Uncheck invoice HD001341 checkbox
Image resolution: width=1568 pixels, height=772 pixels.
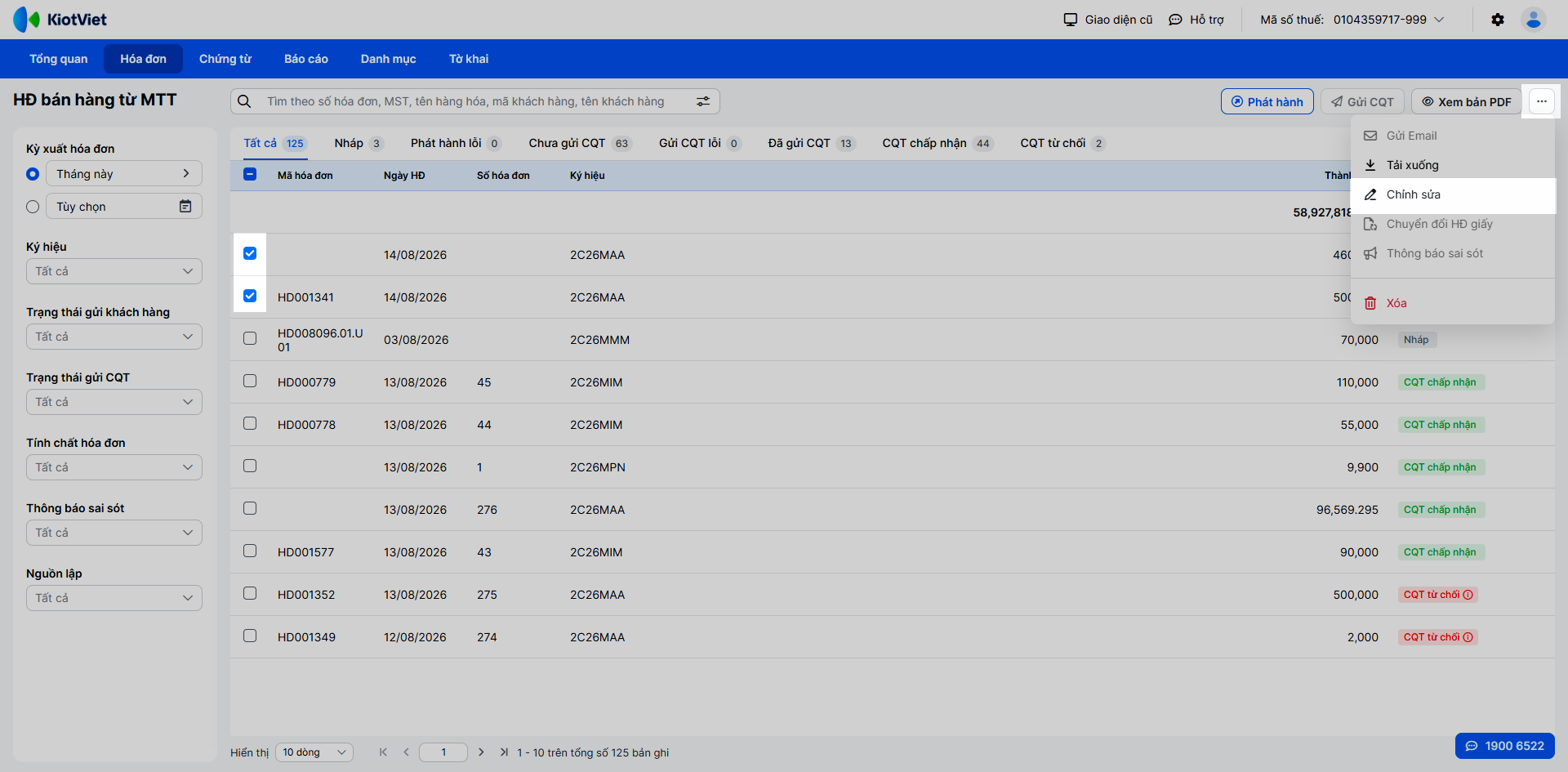pos(250,296)
